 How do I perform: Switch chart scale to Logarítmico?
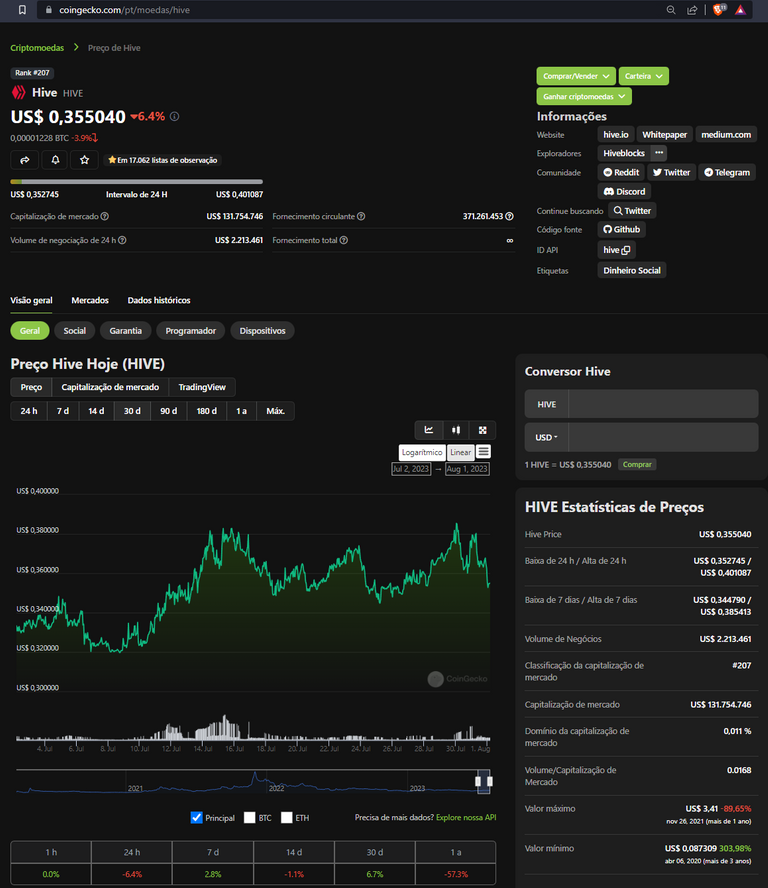click(422, 452)
